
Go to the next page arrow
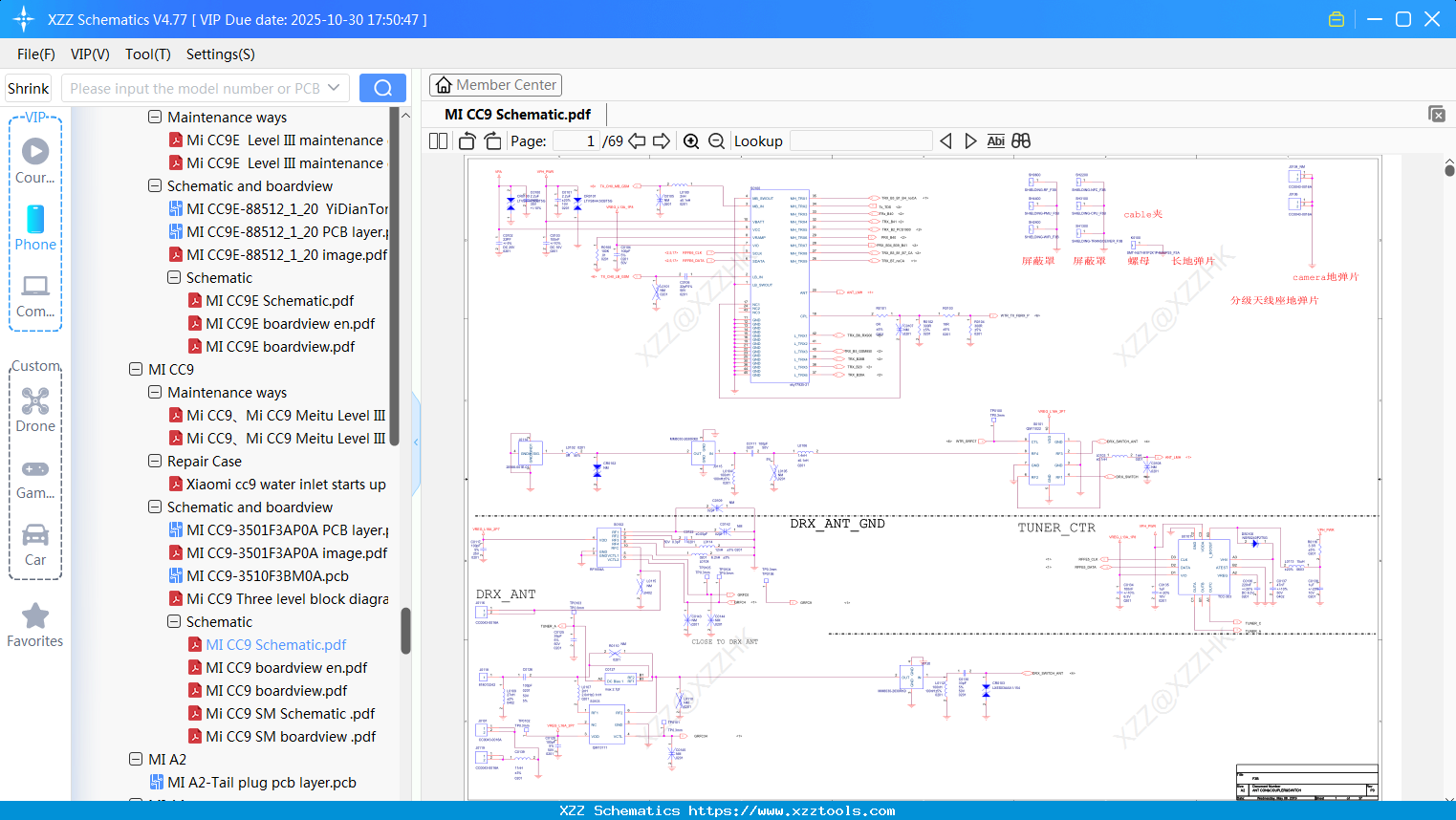[x=662, y=140]
